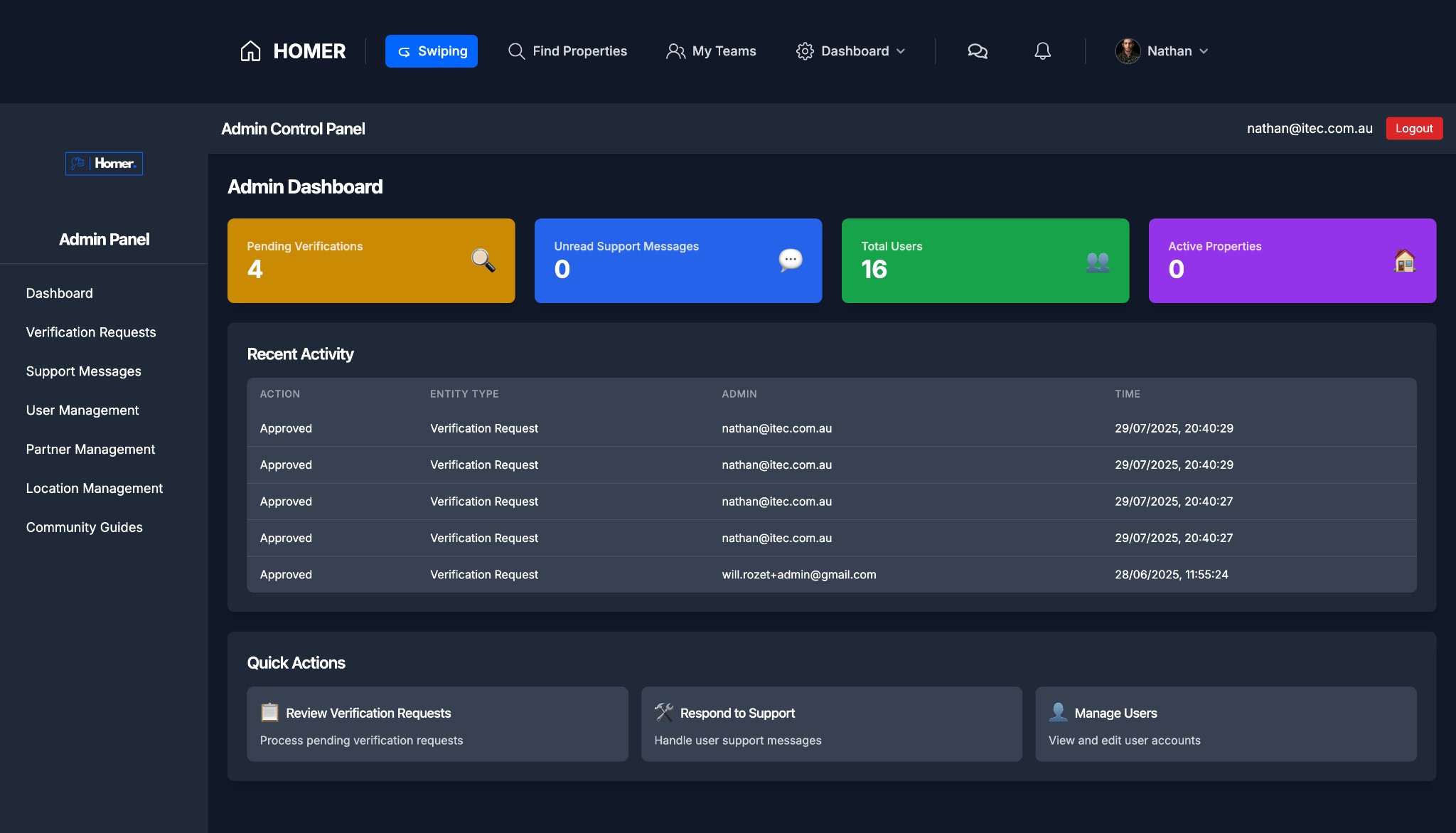Open the notifications bell icon

pos(1042,51)
